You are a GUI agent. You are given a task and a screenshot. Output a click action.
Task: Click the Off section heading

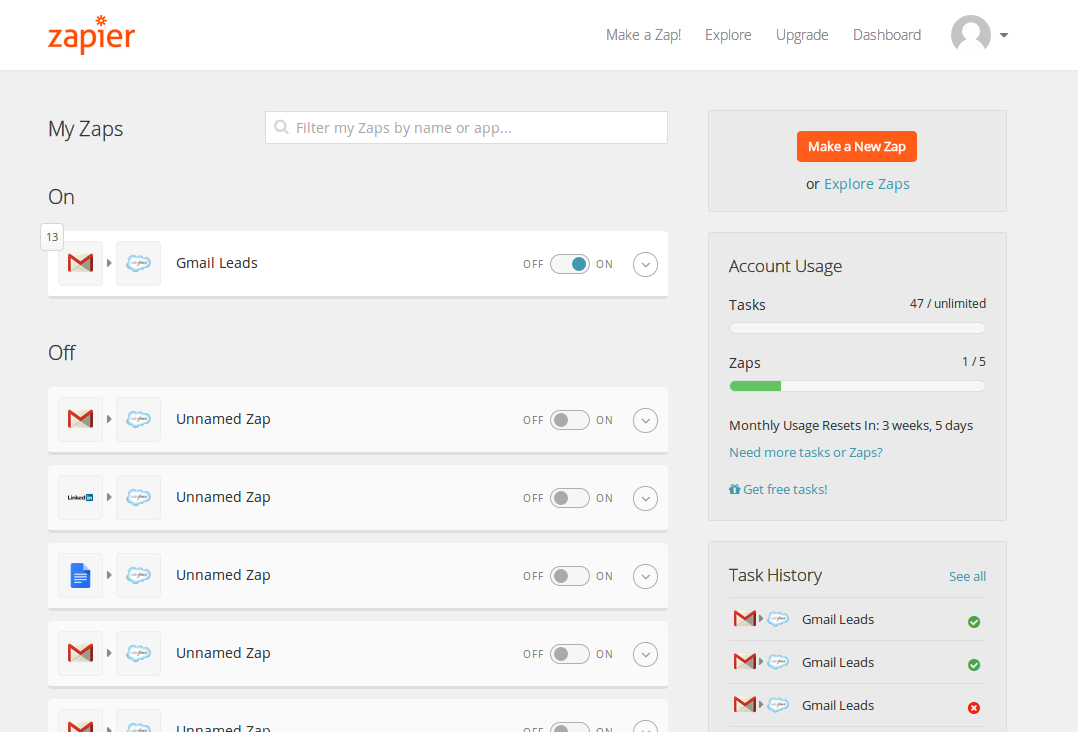click(62, 353)
